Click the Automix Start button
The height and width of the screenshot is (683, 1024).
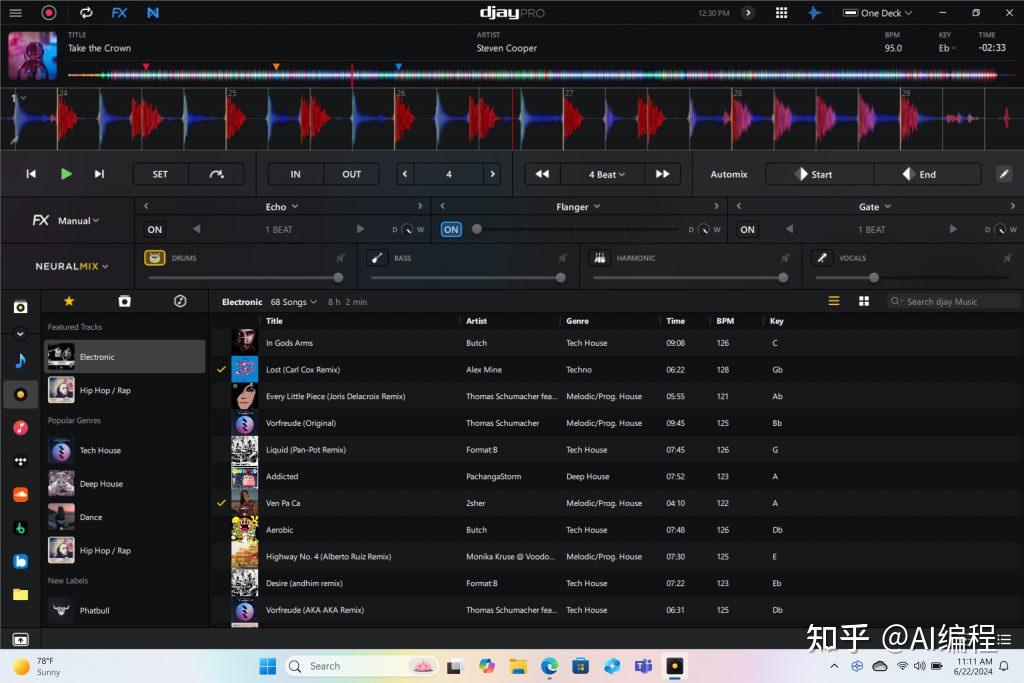coord(819,174)
